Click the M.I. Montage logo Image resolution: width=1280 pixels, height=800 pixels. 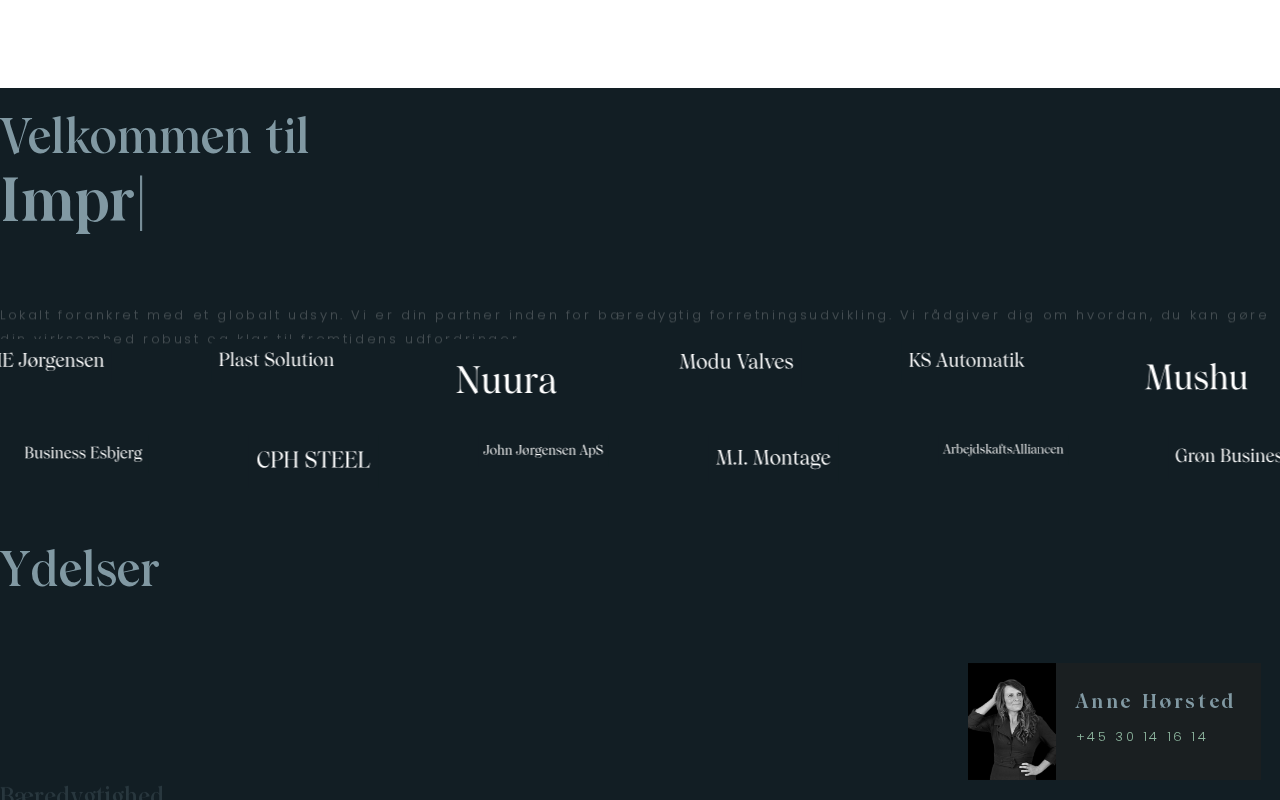tap(773, 458)
